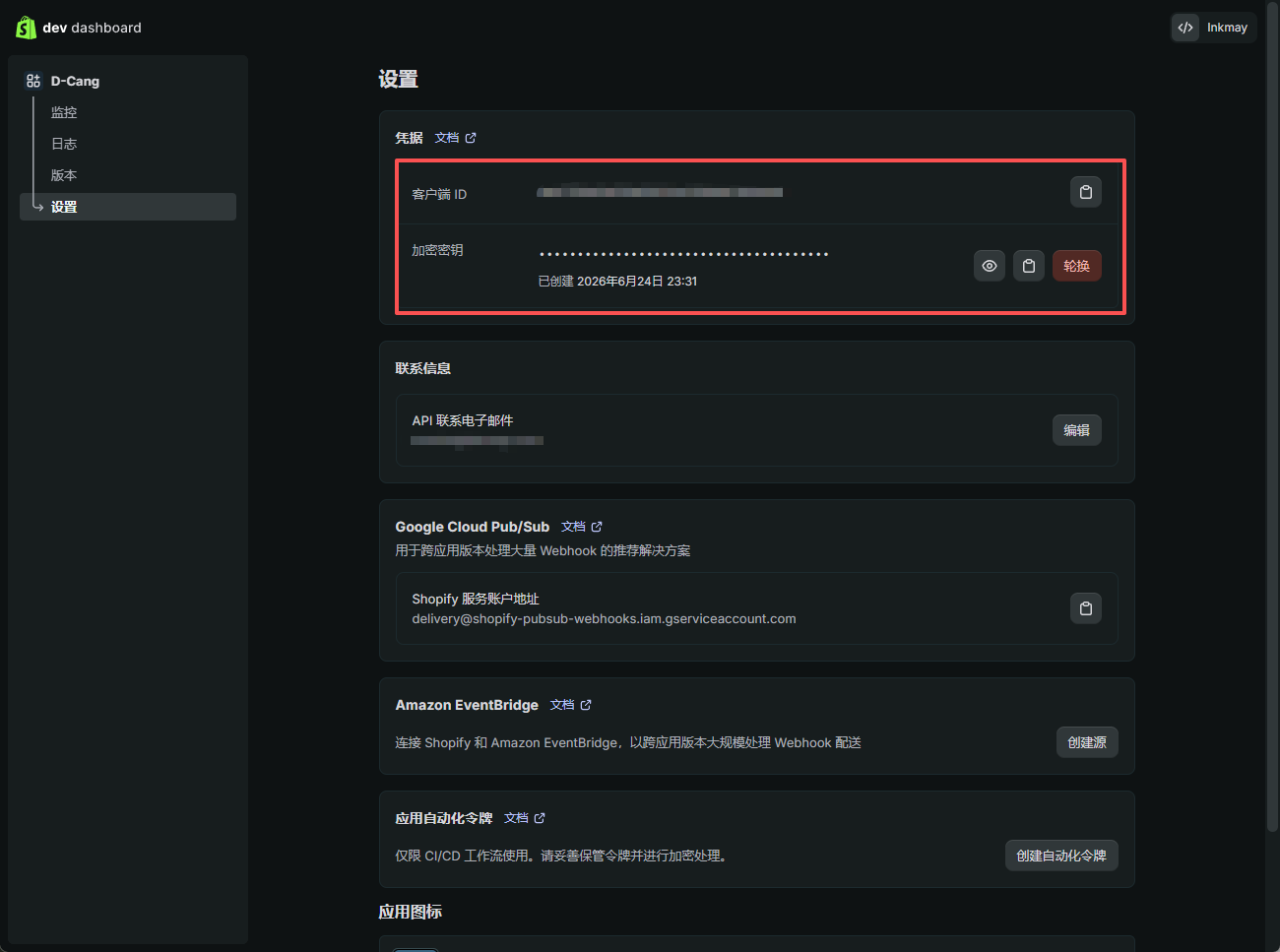Image resolution: width=1280 pixels, height=952 pixels.
Task: Open the 应用自动化令牌 文档 link
Action: pos(516,818)
